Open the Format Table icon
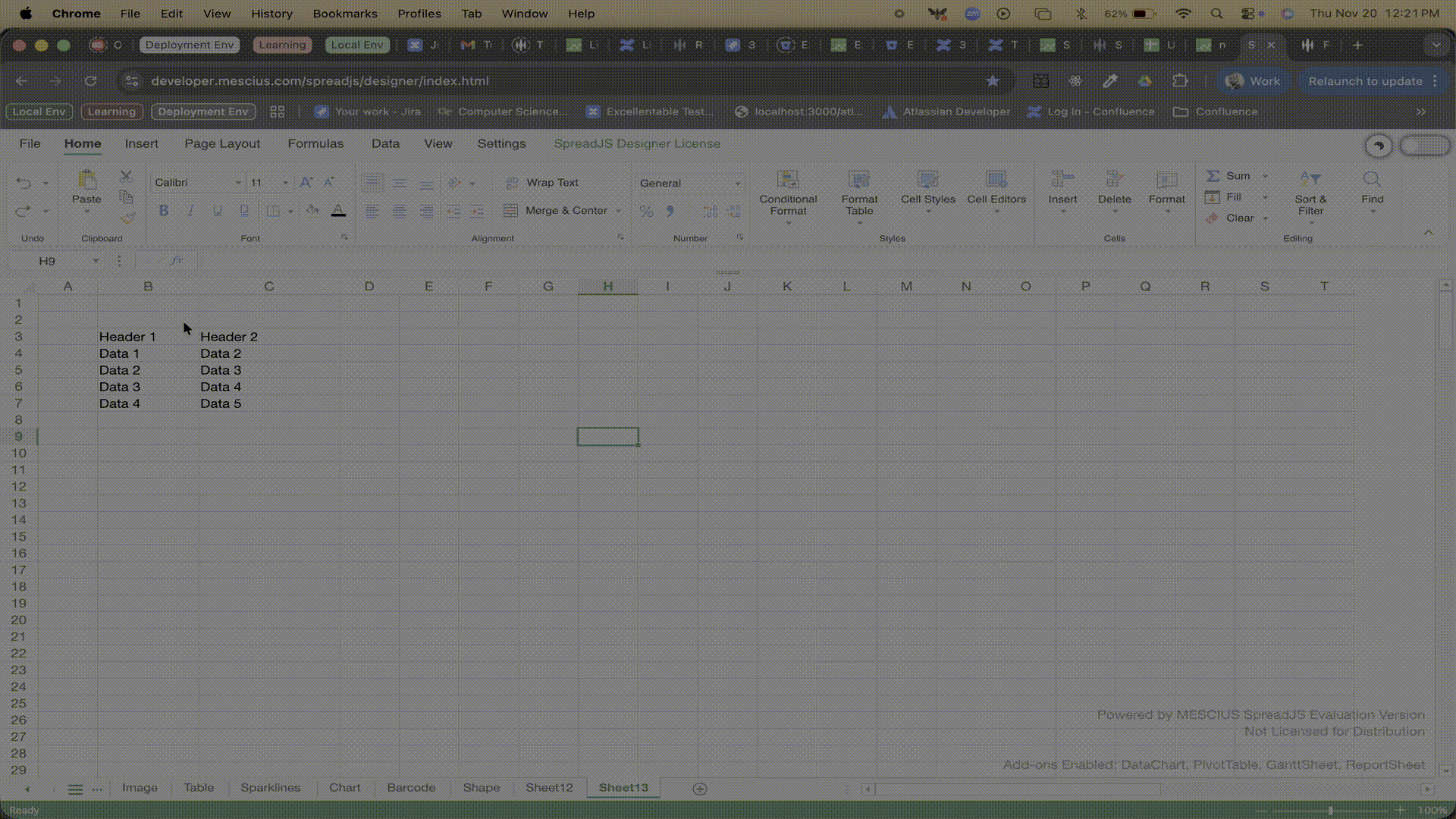The image size is (1456, 819). point(858,180)
